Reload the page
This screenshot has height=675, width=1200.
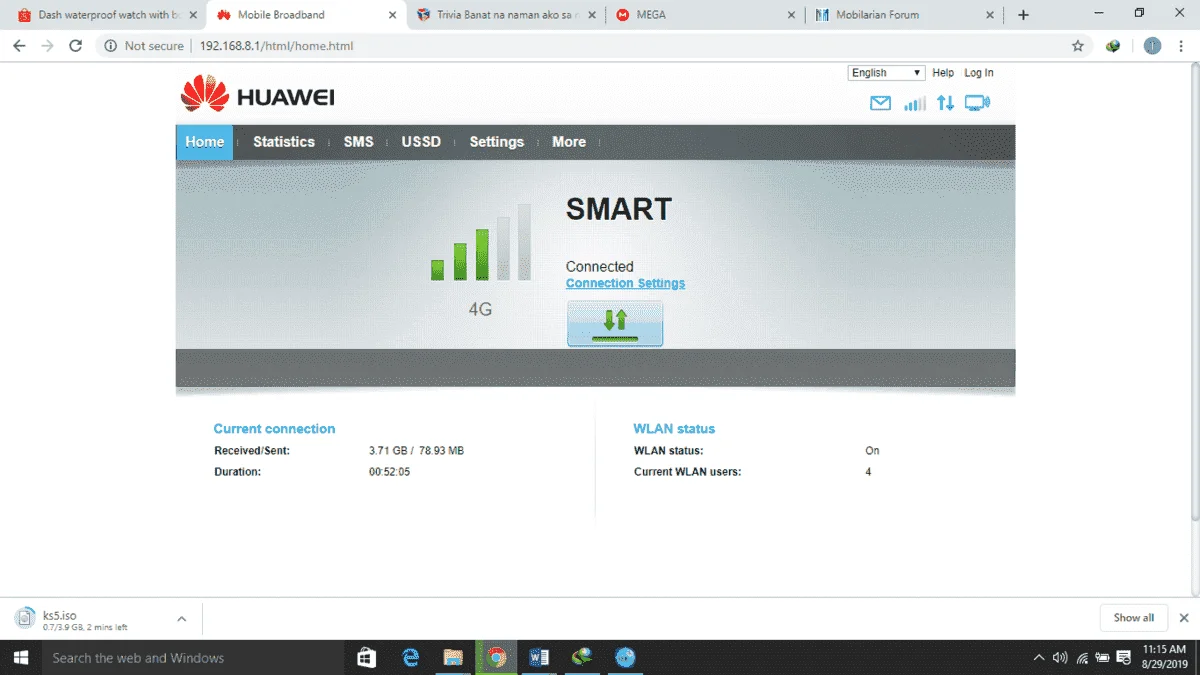tap(75, 46)
